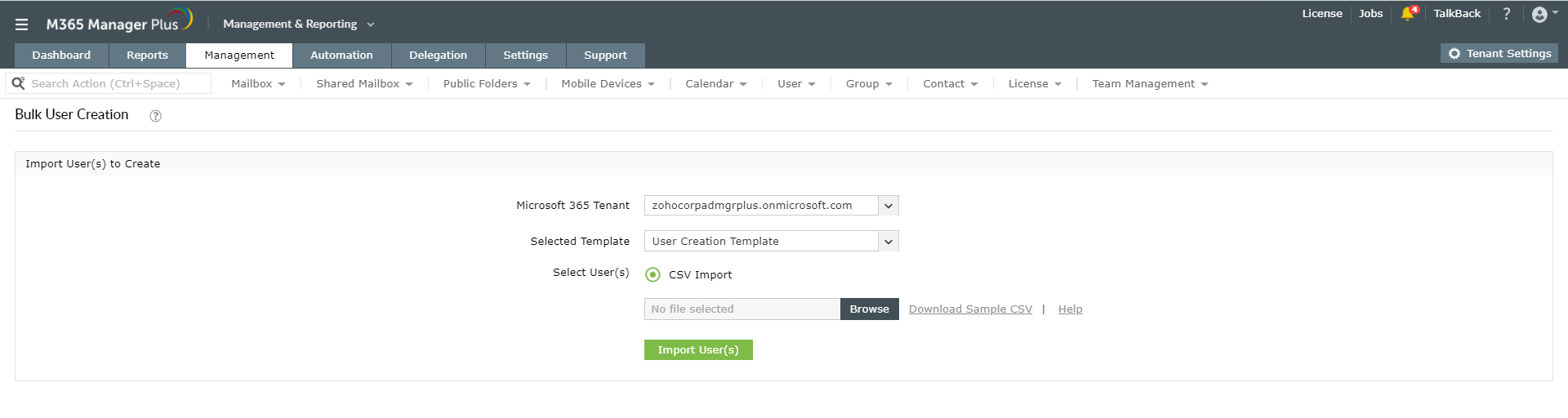The width and height of the screenshot is (1568, 418).
Task: Select the CSV Import radio button
Action: coord(653,275)
